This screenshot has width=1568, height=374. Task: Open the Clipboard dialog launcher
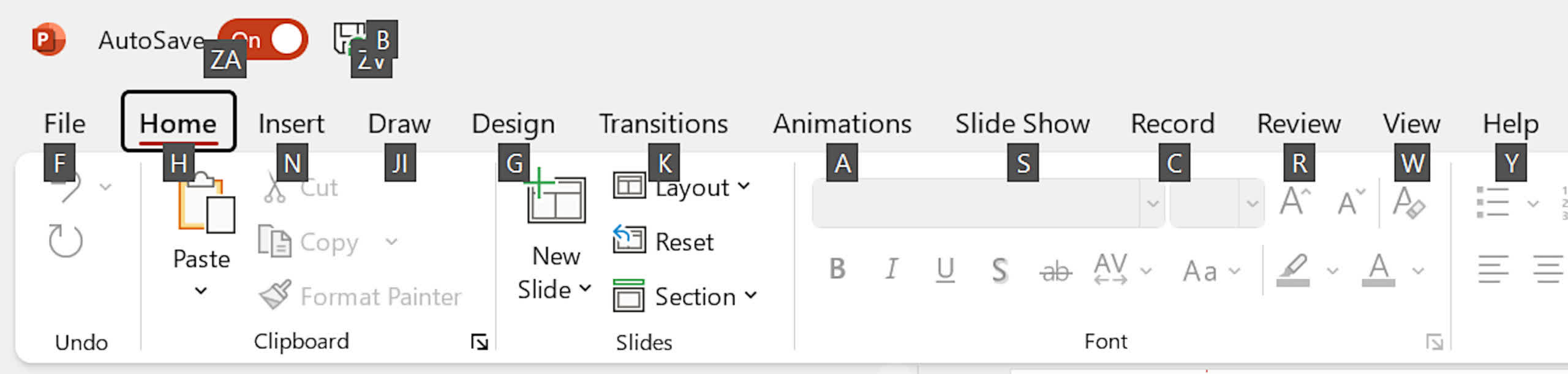click(x=479, y=342)
